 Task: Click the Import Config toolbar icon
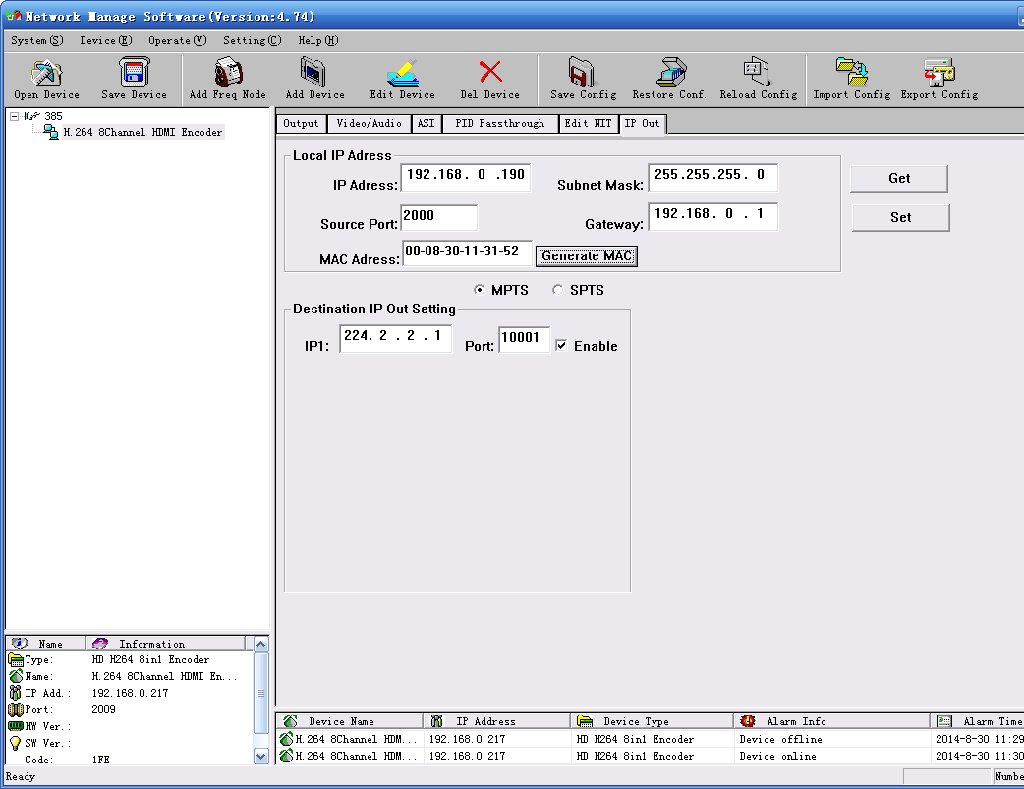pos(852,72)
